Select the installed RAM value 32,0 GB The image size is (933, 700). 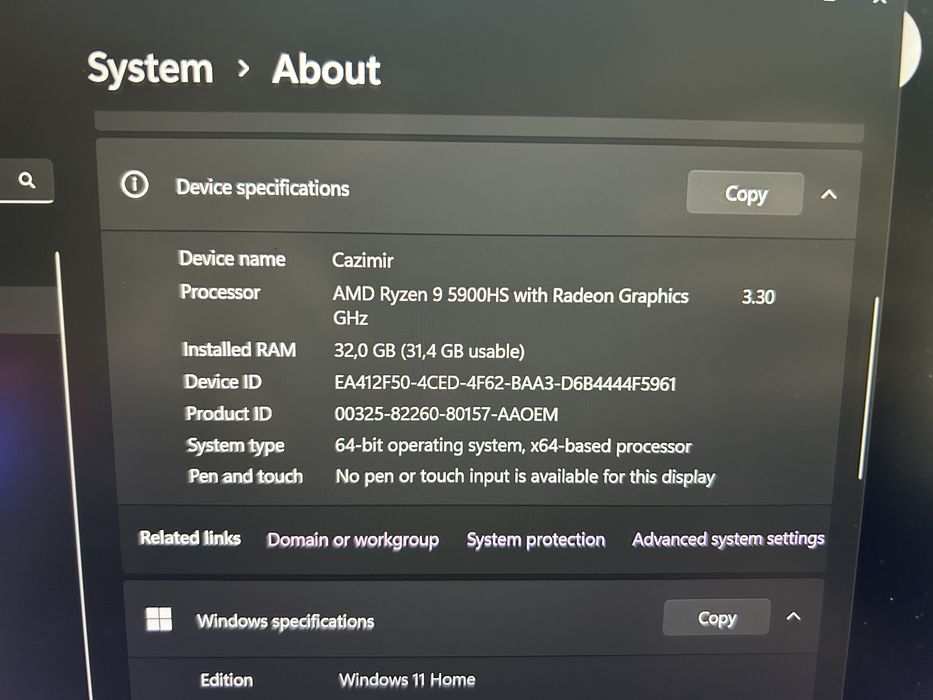[365, 351]
